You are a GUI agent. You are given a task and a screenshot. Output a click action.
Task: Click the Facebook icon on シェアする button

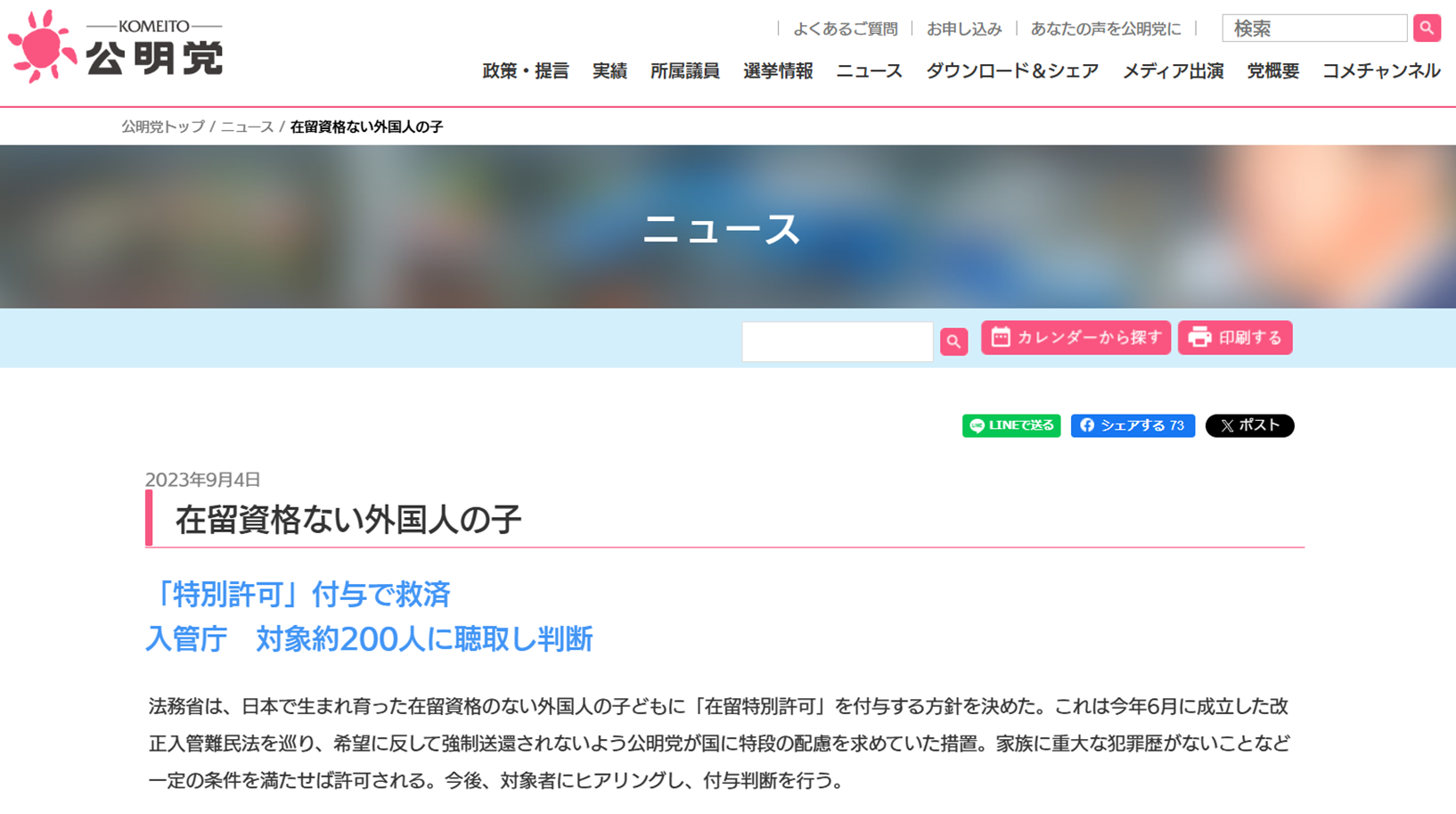(x=1086, y=425)
